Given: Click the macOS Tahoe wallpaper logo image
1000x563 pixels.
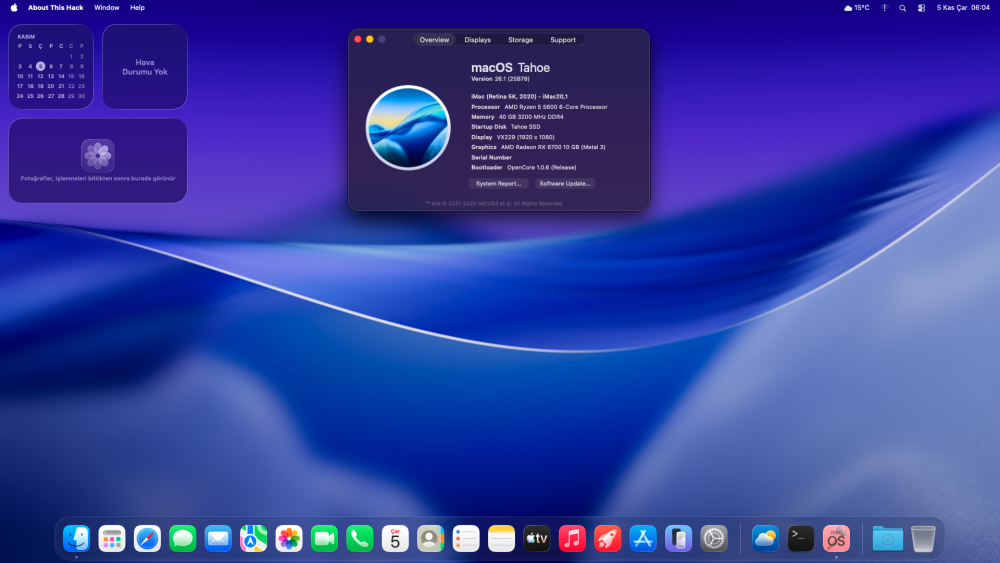Looking at the screenshot, I should point(408,128).
